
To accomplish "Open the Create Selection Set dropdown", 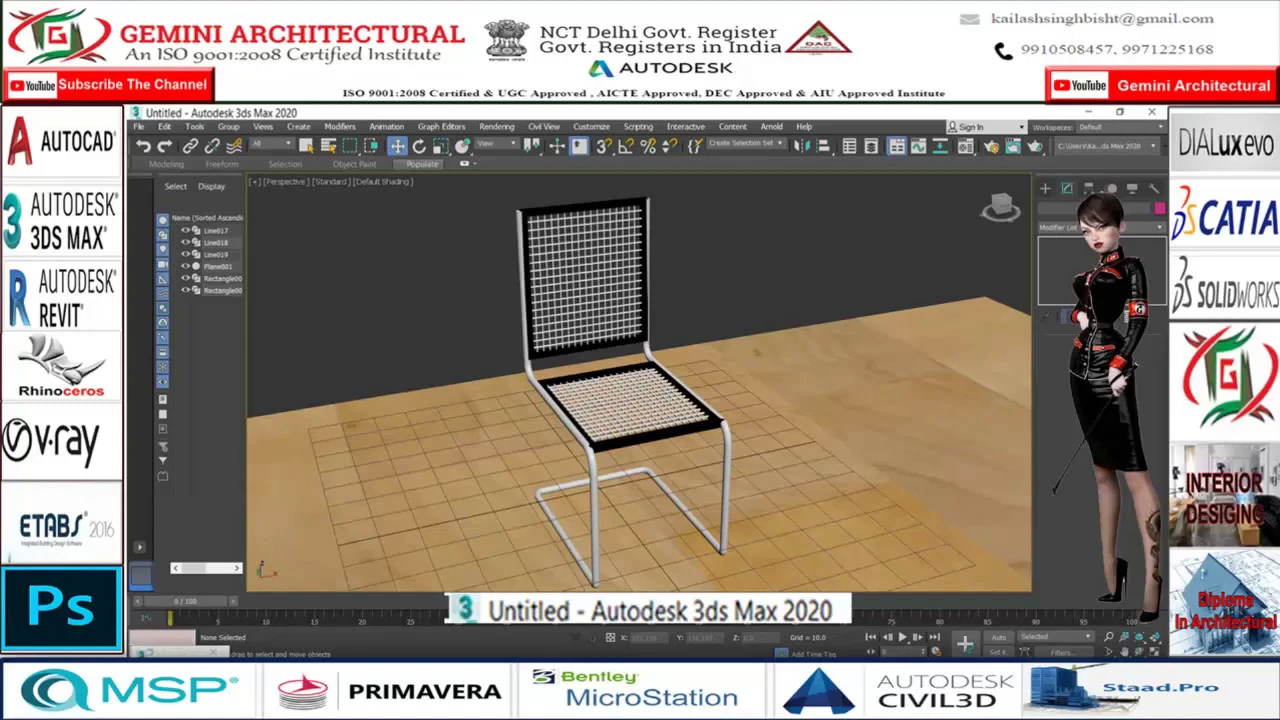I will coord(746,144).
